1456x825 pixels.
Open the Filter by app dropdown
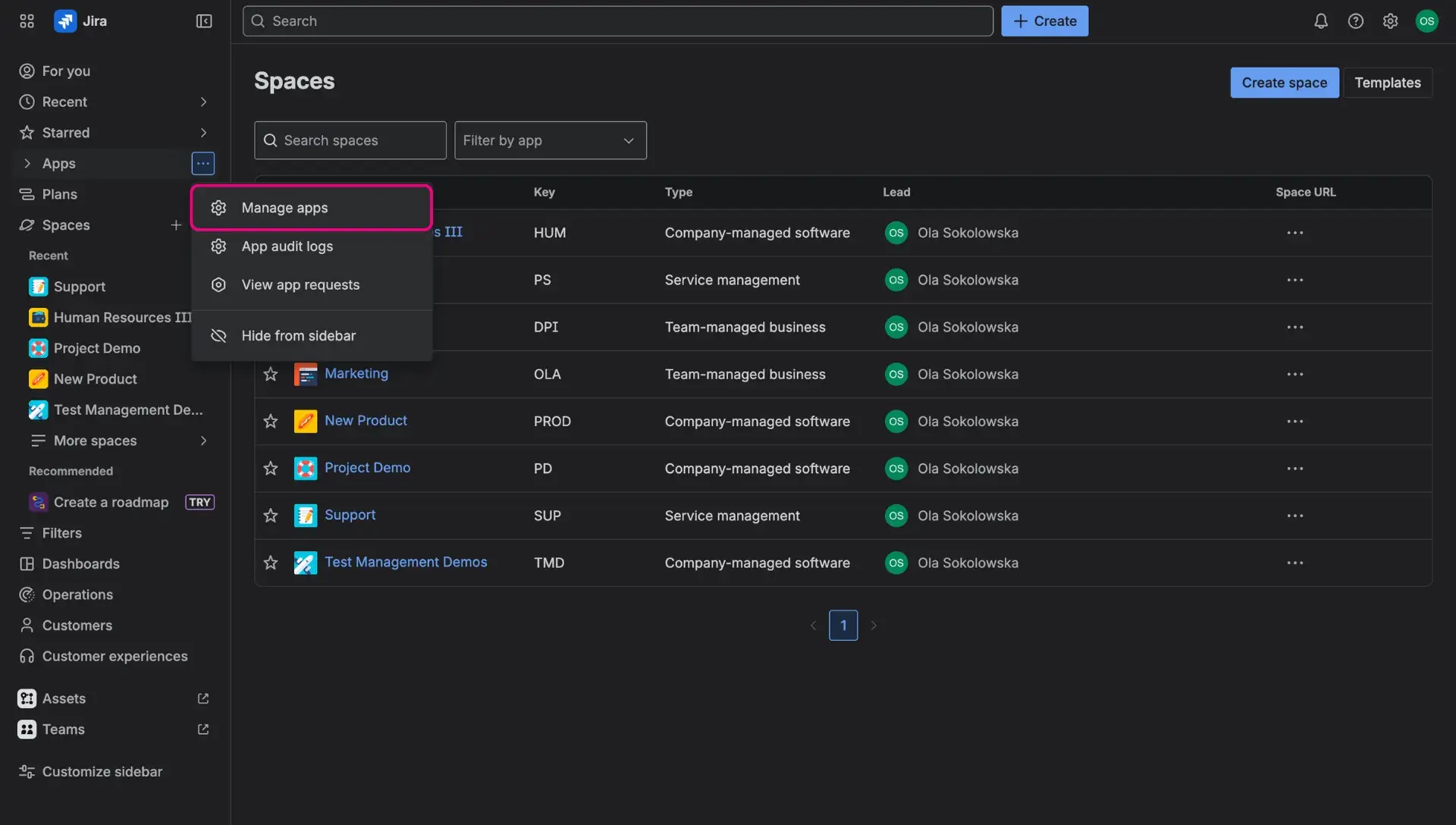(x=551, y=140)
